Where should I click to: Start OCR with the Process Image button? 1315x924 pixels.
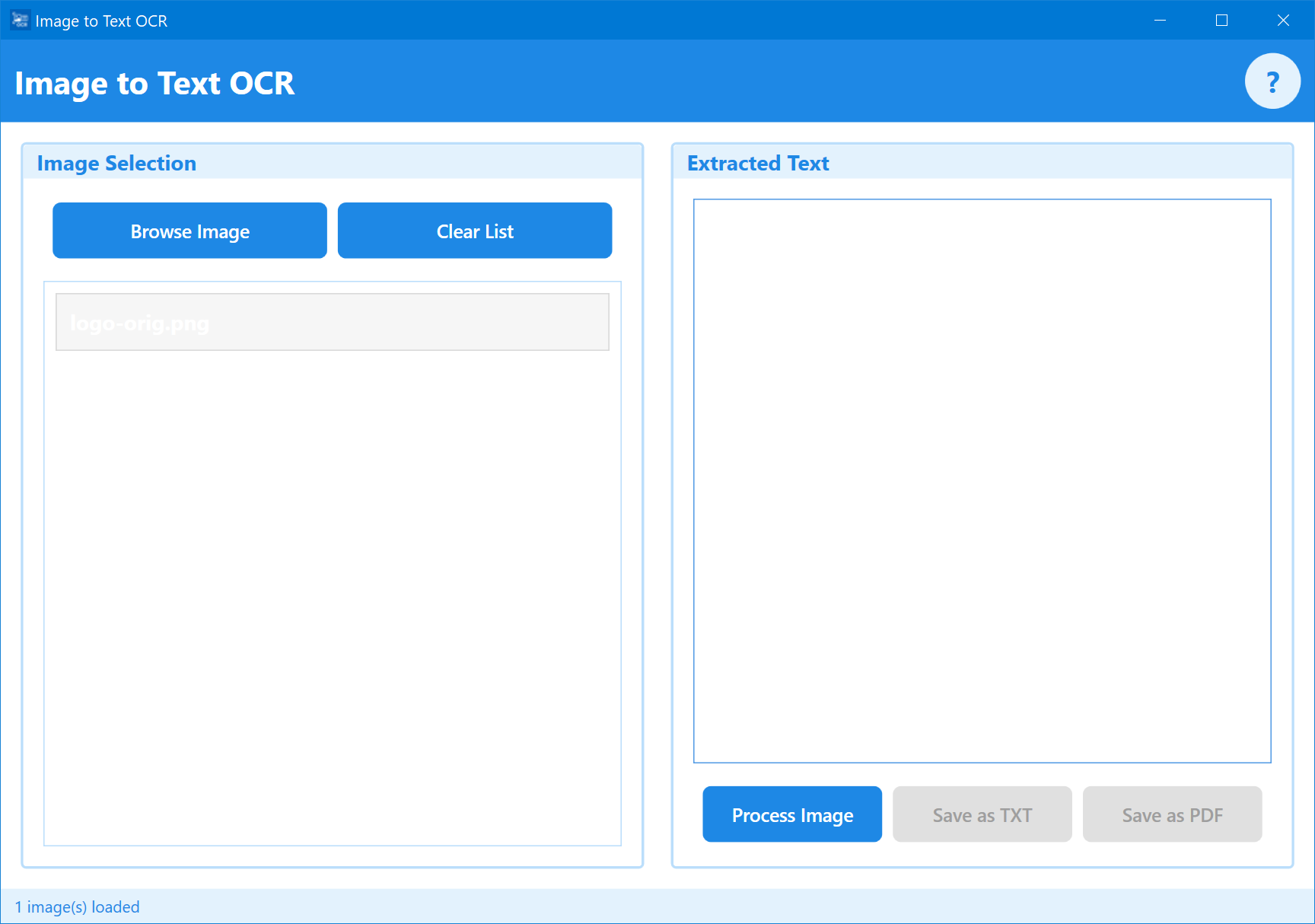coord(791,814)
